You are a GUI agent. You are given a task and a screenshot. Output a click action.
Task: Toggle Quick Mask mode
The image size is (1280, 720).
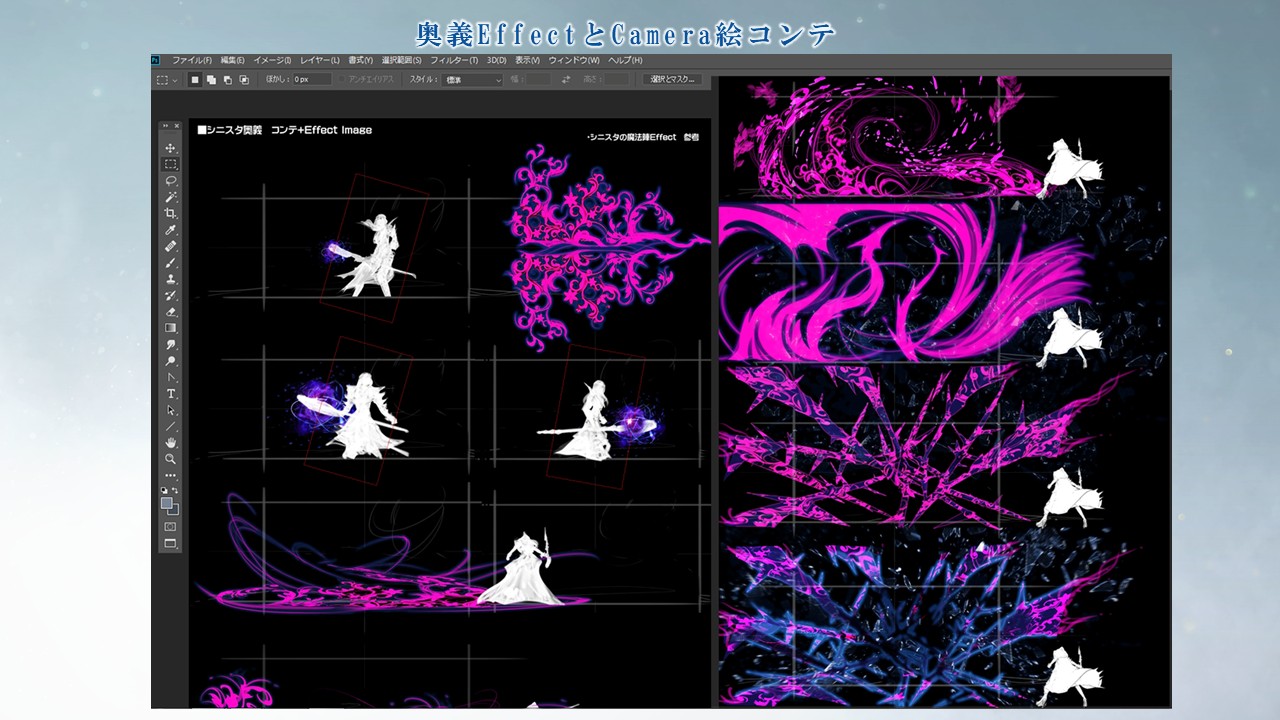coord(171,526)
